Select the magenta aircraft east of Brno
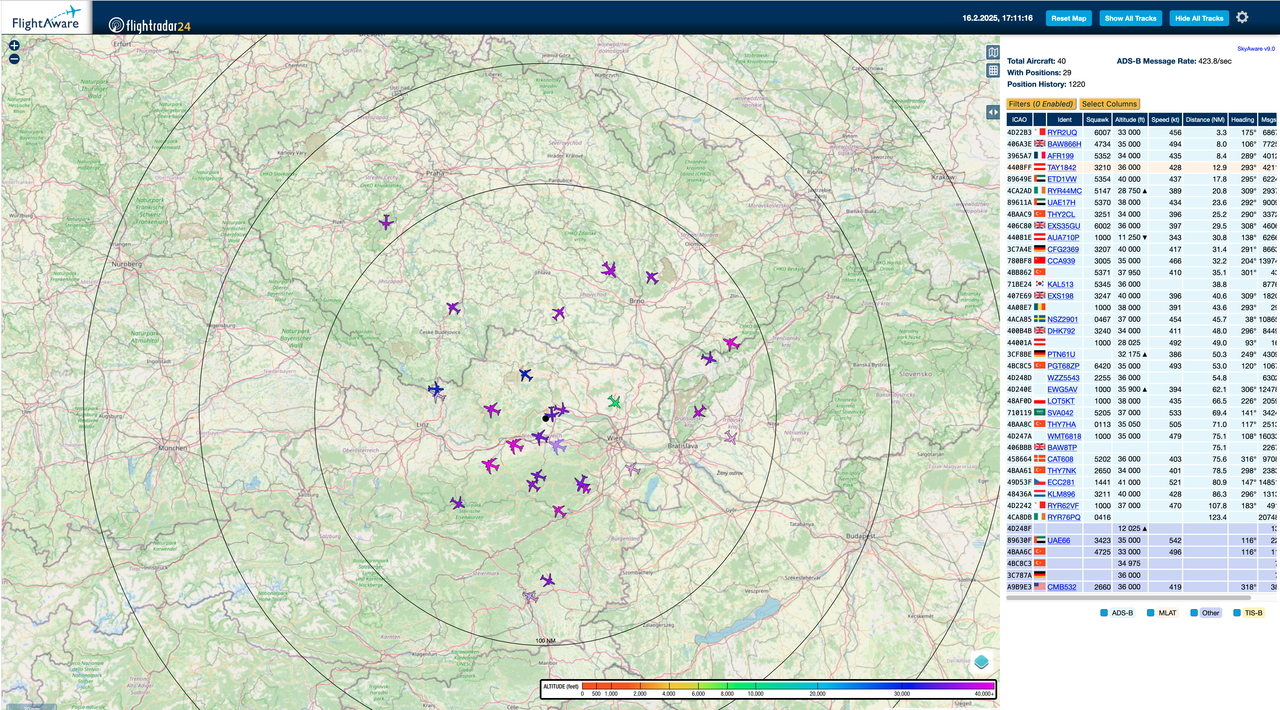The height and width of the screenshot is (710, 1280). pos(731,343)
